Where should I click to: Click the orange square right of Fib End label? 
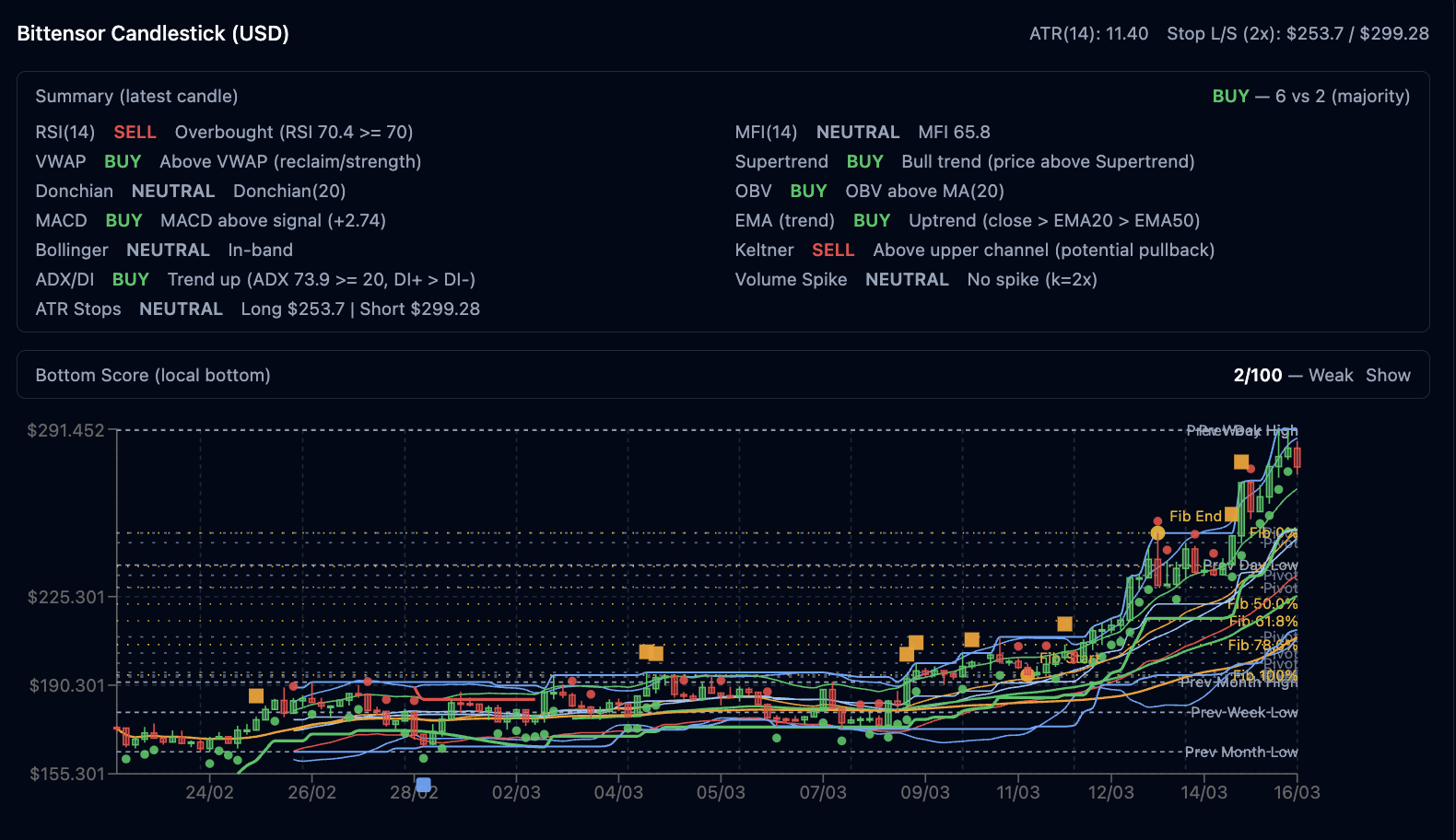(x=1232, y=514)
